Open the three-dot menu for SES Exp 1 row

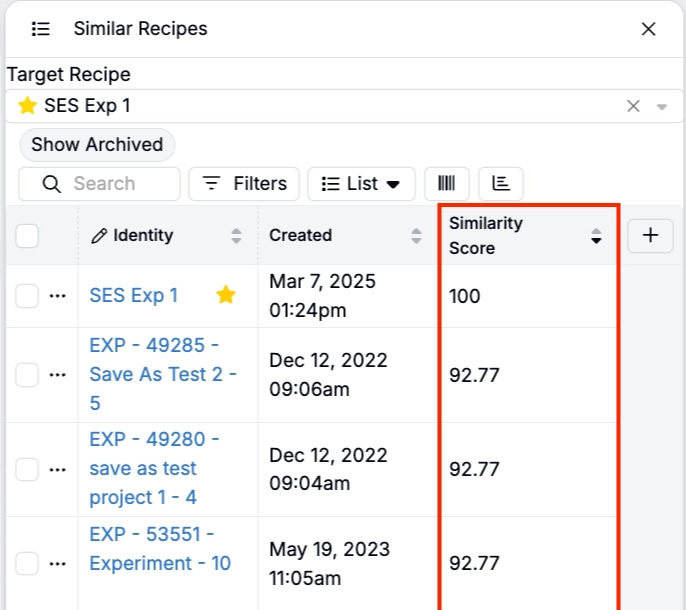57,296
